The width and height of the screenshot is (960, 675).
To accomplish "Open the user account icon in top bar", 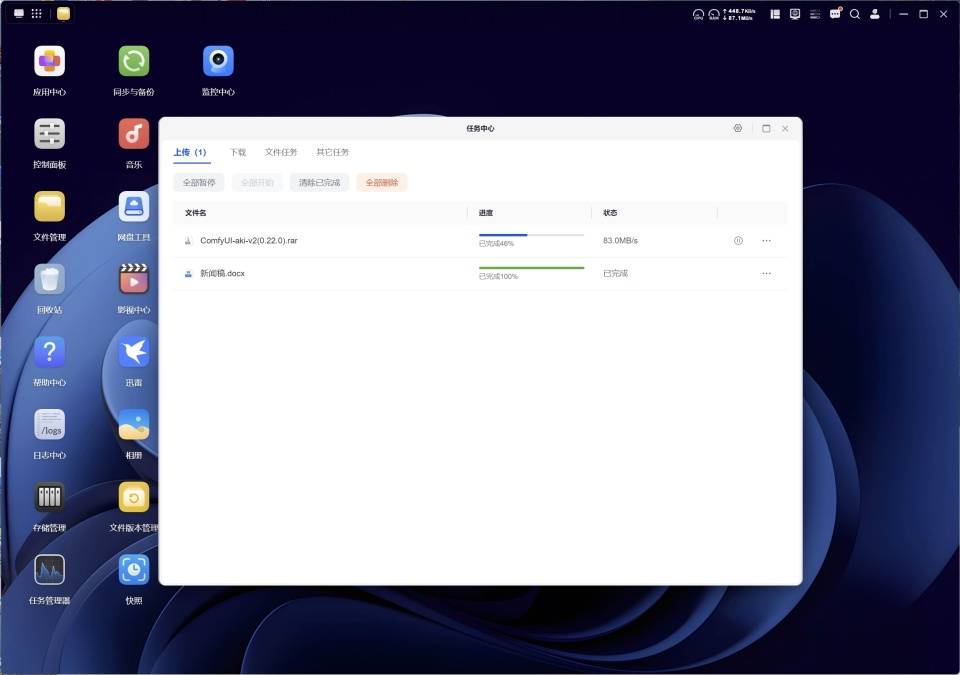I will point(875,13).
